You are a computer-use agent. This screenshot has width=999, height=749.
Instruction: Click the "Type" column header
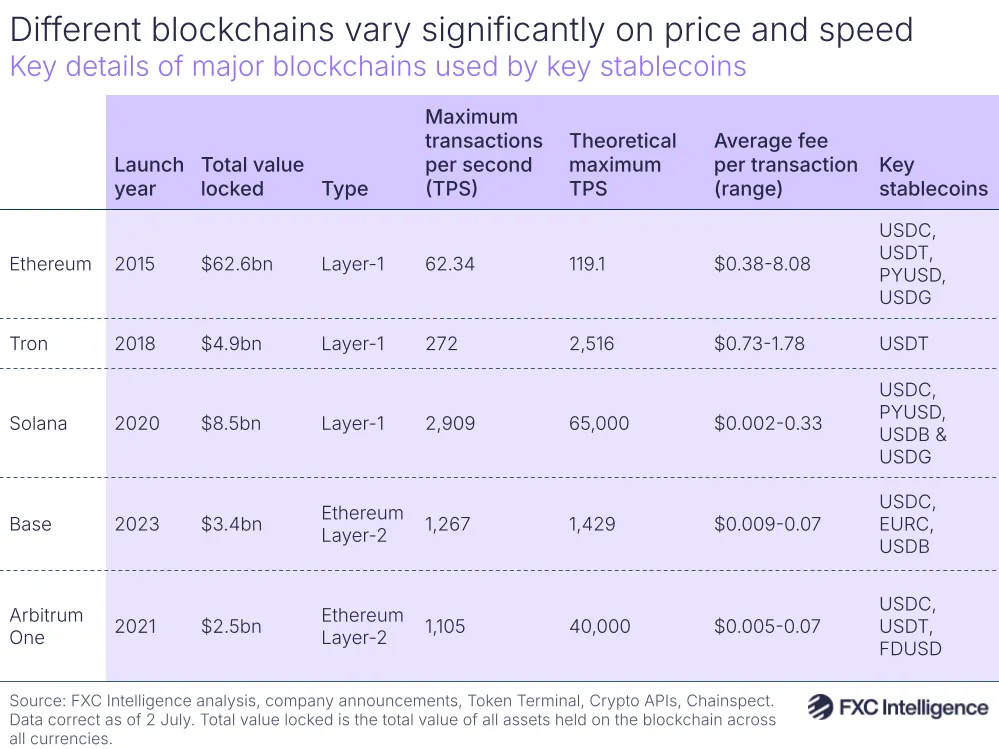pyautogui.click(x=345, y=189)
